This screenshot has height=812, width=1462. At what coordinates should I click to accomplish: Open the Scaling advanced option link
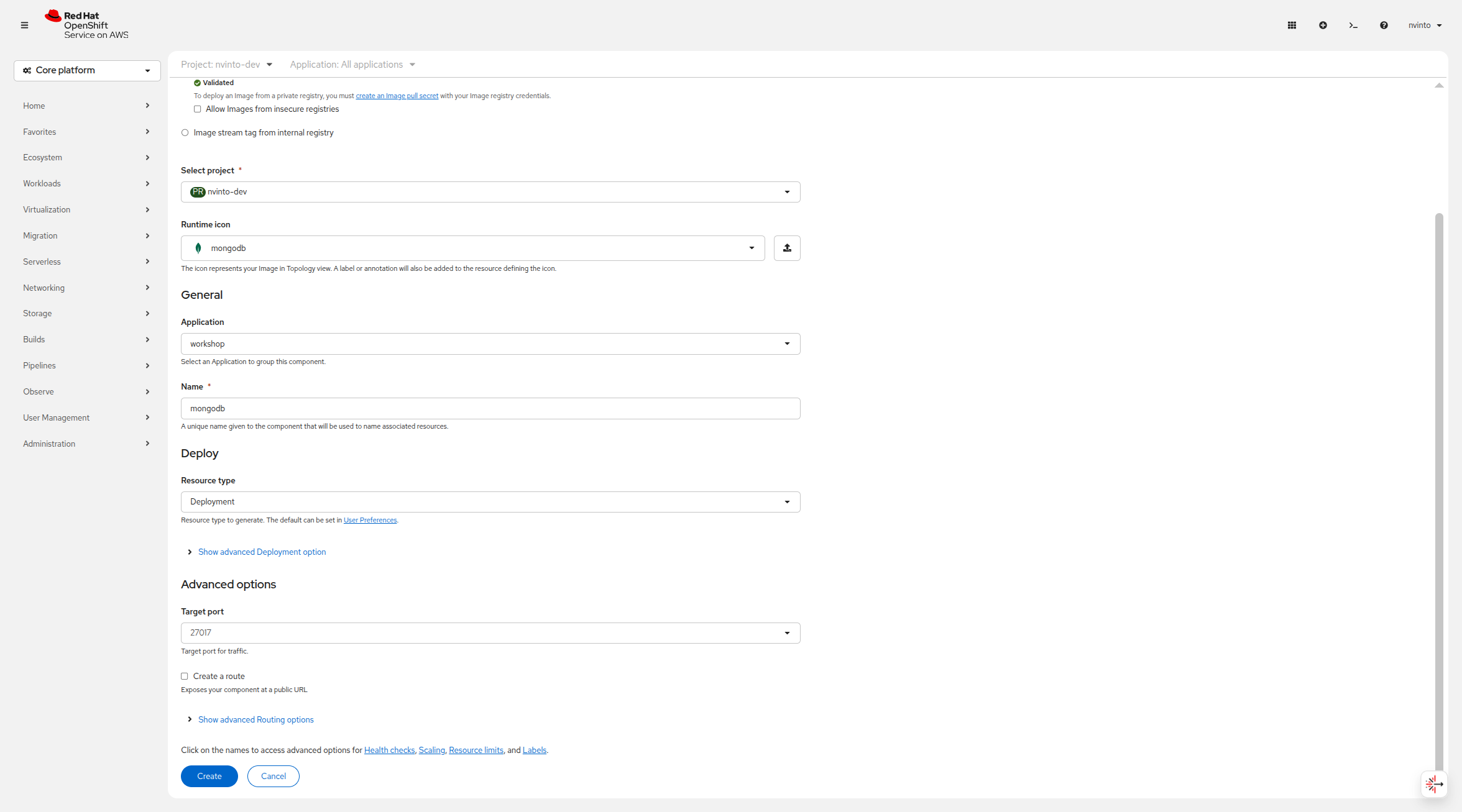coord(432,750)
